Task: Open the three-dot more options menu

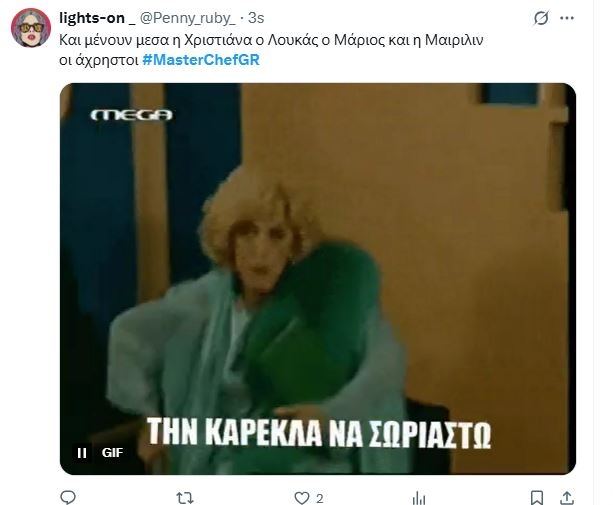Action: pyautogui.click(x=567, y=18)
